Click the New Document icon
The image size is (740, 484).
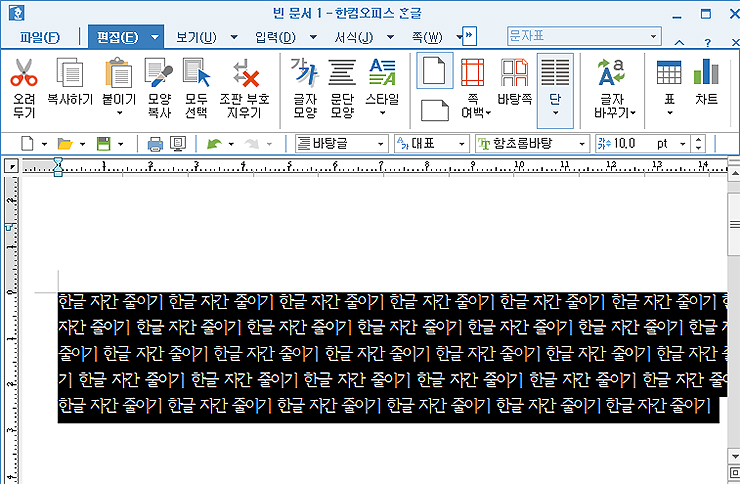coord(27,143)
